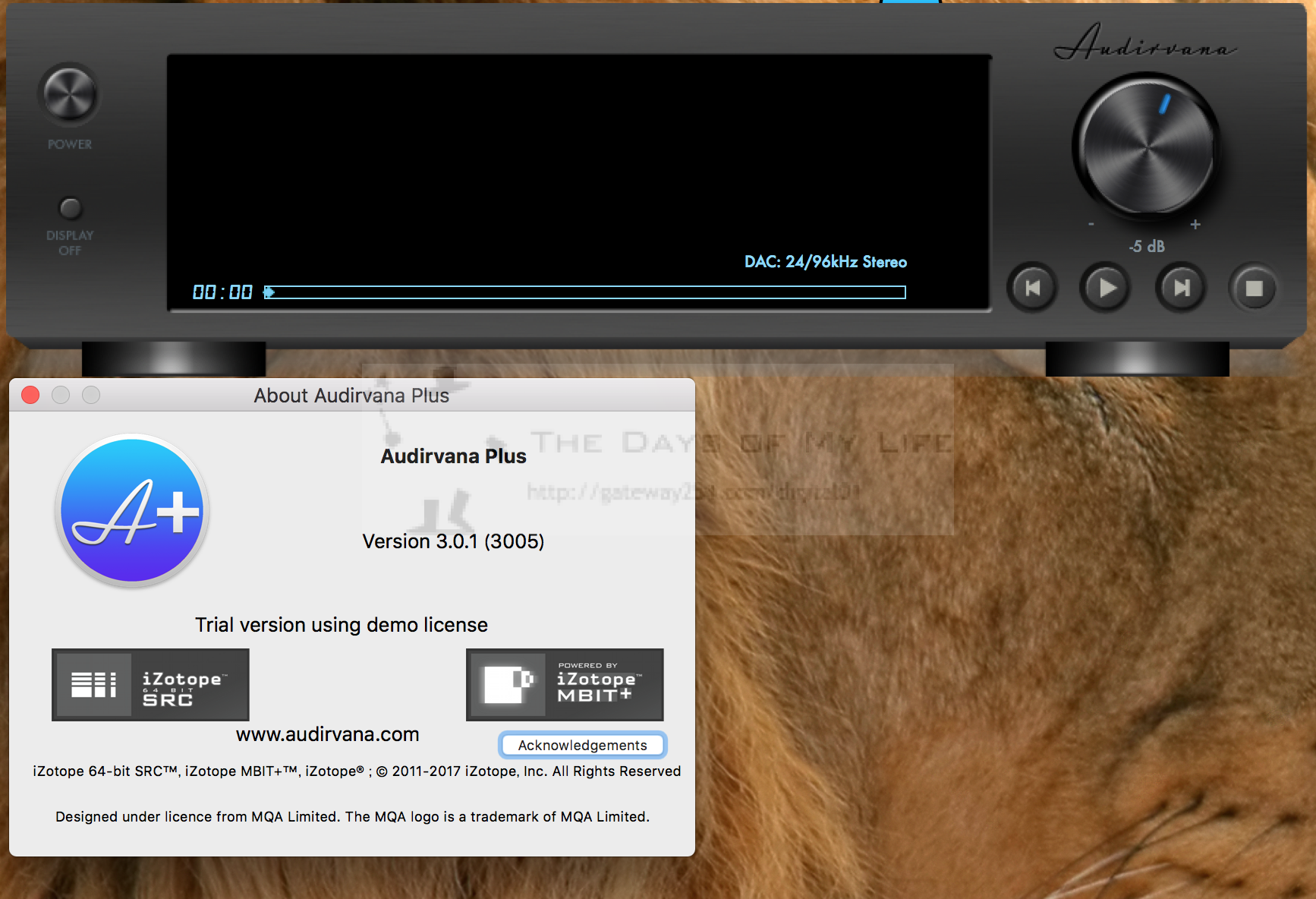The width and height of the screenshot is (1316, 899).
Task: Click the playback progress bar
Action: pos(584,292)
